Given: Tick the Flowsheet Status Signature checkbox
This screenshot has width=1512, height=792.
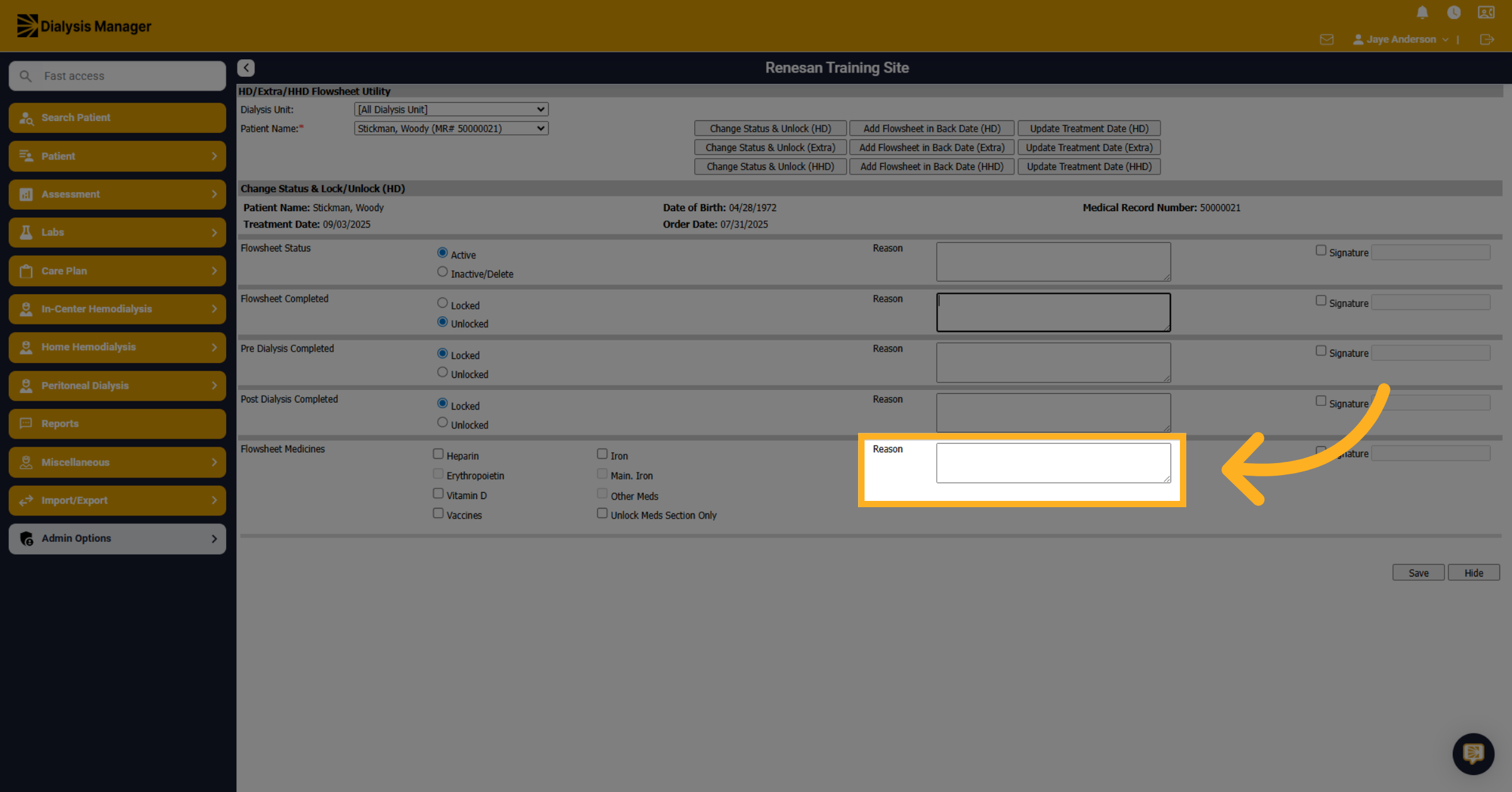Looking at the screenshot, I should point(1321,250).
